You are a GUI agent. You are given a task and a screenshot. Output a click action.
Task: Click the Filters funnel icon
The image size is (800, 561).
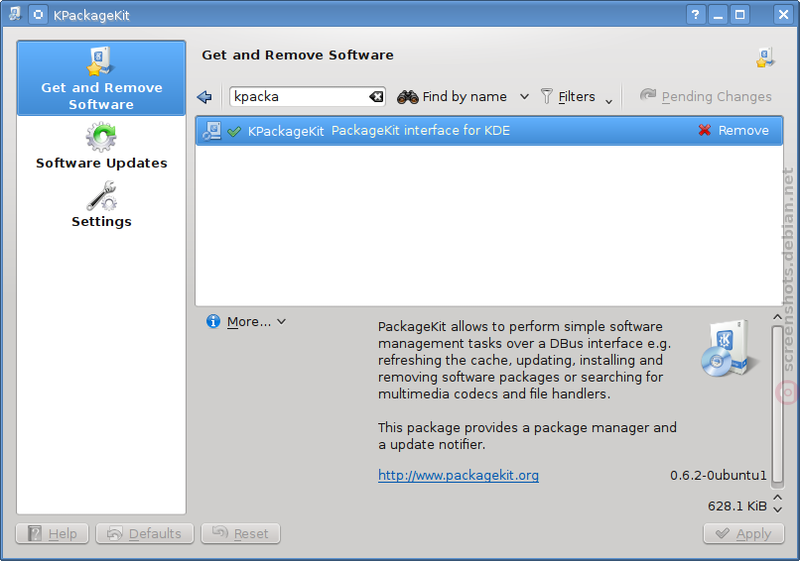tap(546, 96)
